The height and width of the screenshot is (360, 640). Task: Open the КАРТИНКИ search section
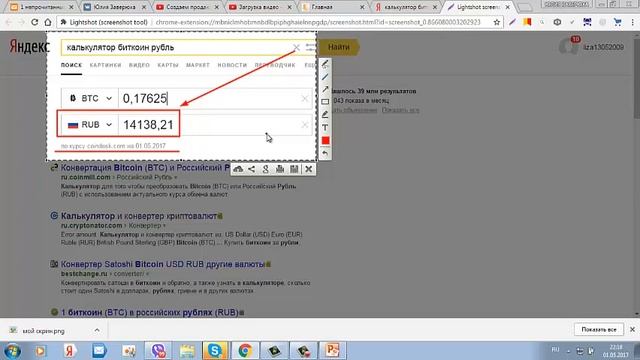pos(106,65)
